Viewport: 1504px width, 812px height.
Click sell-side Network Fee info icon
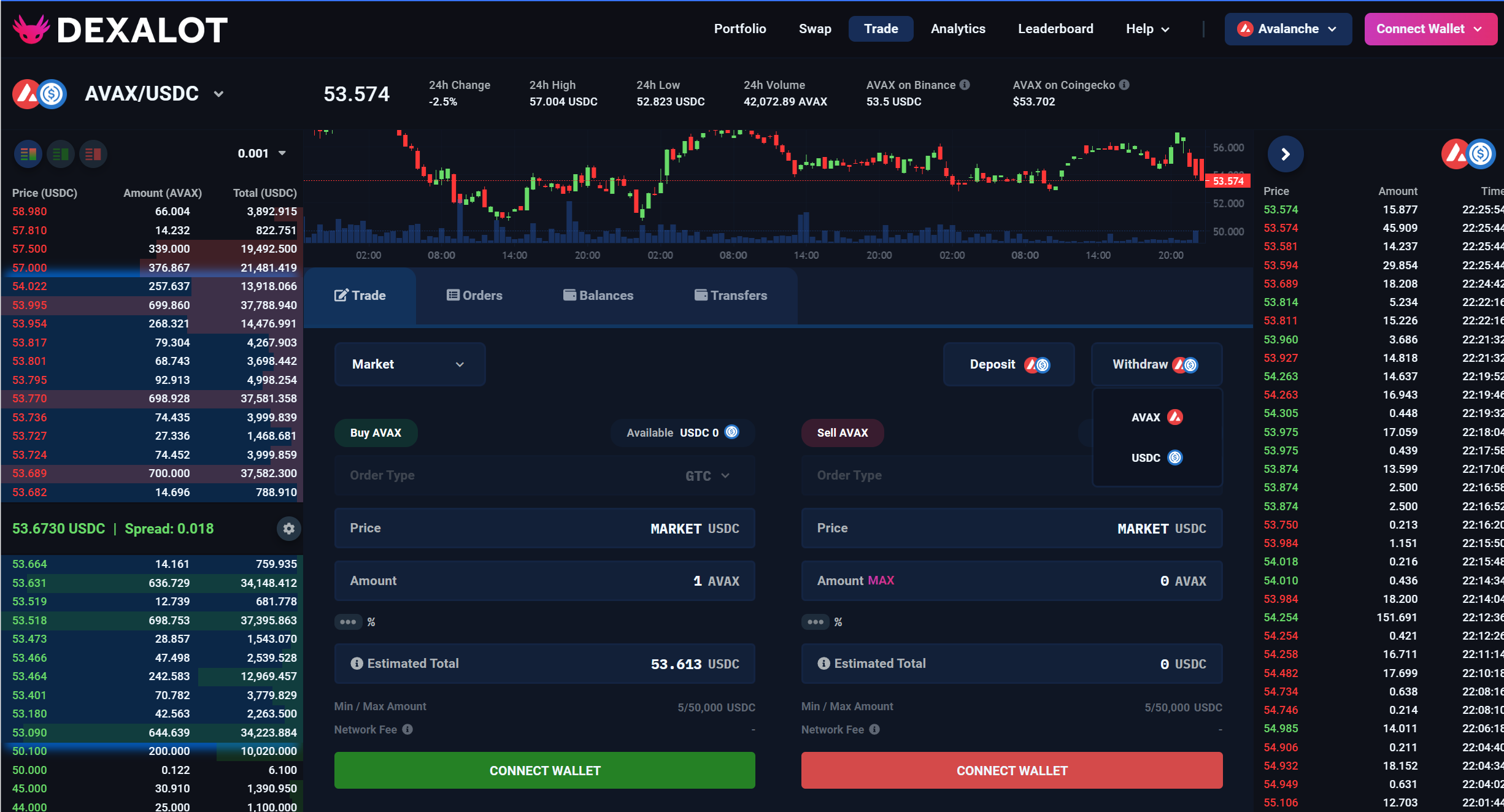click(x=874, y=729)
